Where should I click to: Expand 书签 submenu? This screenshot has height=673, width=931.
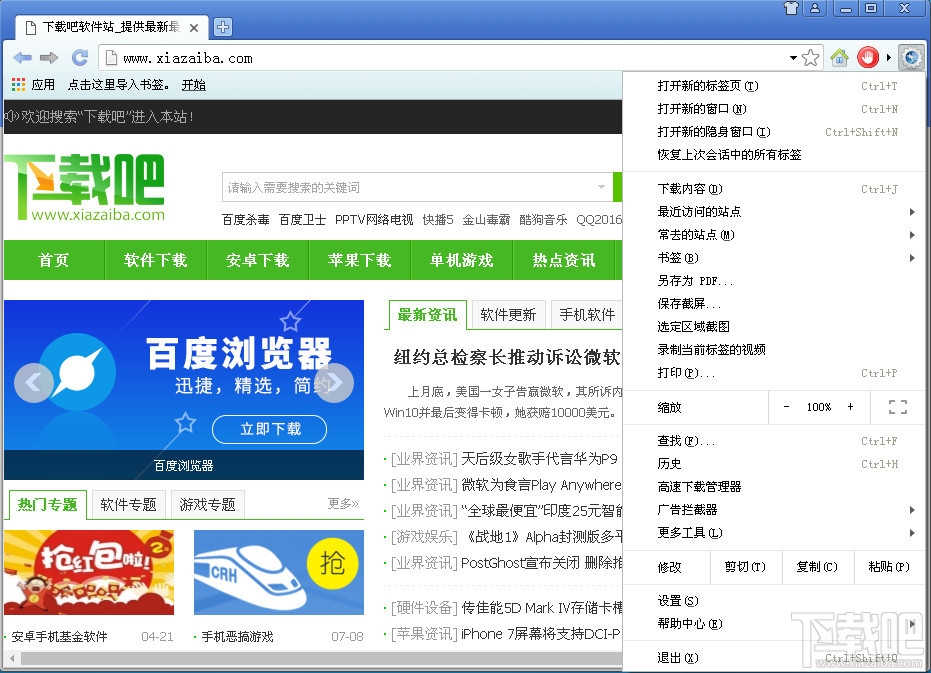click(912, 258)
